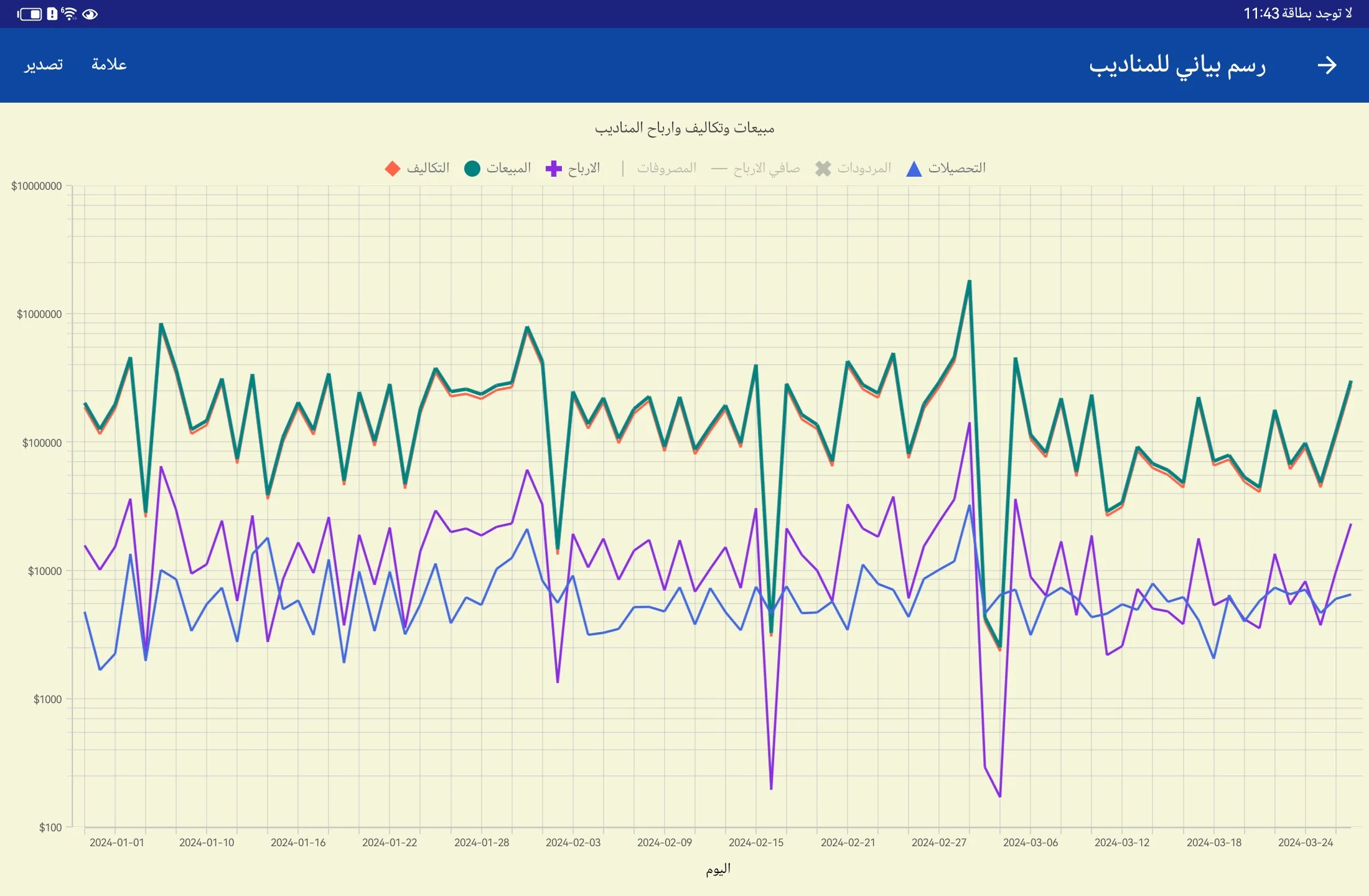
Task: Click the chart title مبيعات وتكاليف وارباح المناديب
Action: pos(684,128)
